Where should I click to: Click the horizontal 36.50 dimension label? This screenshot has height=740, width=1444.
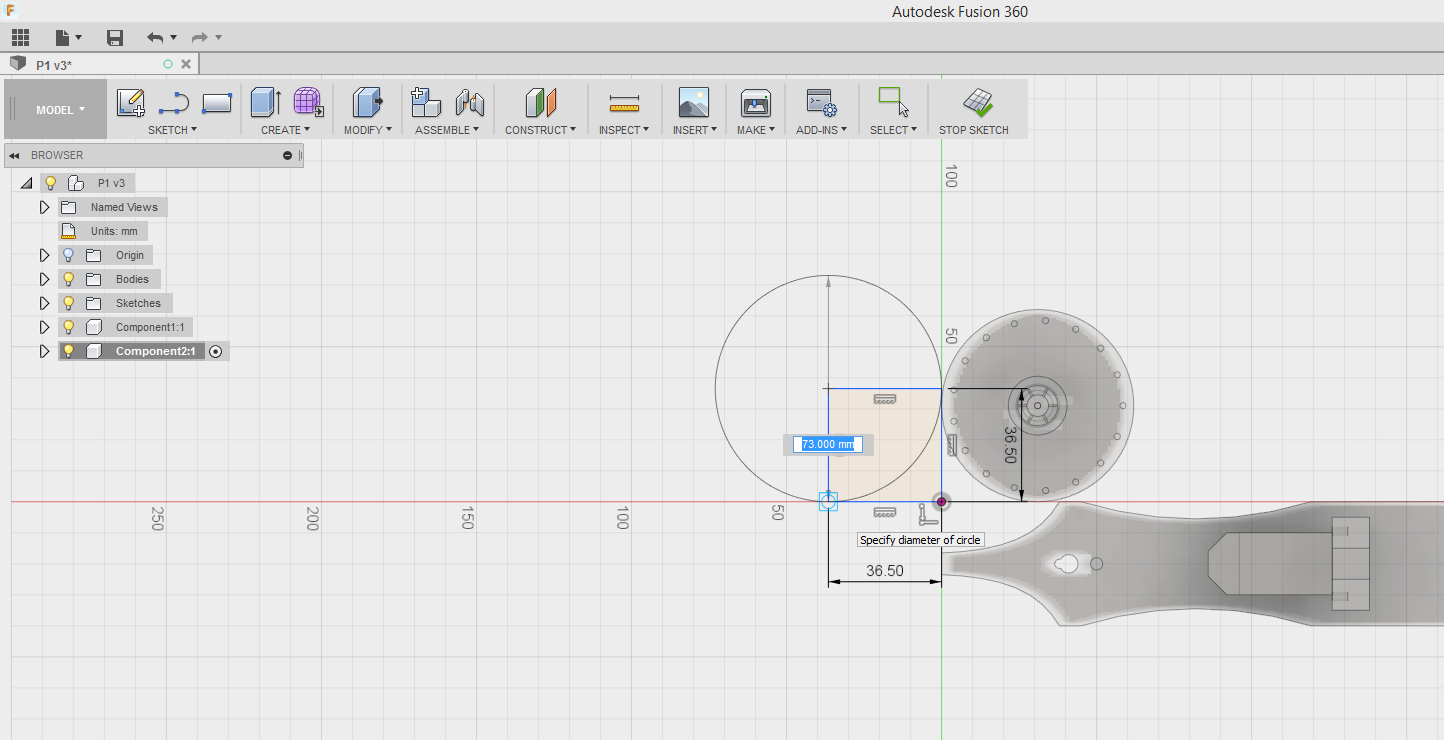(885, 571)
